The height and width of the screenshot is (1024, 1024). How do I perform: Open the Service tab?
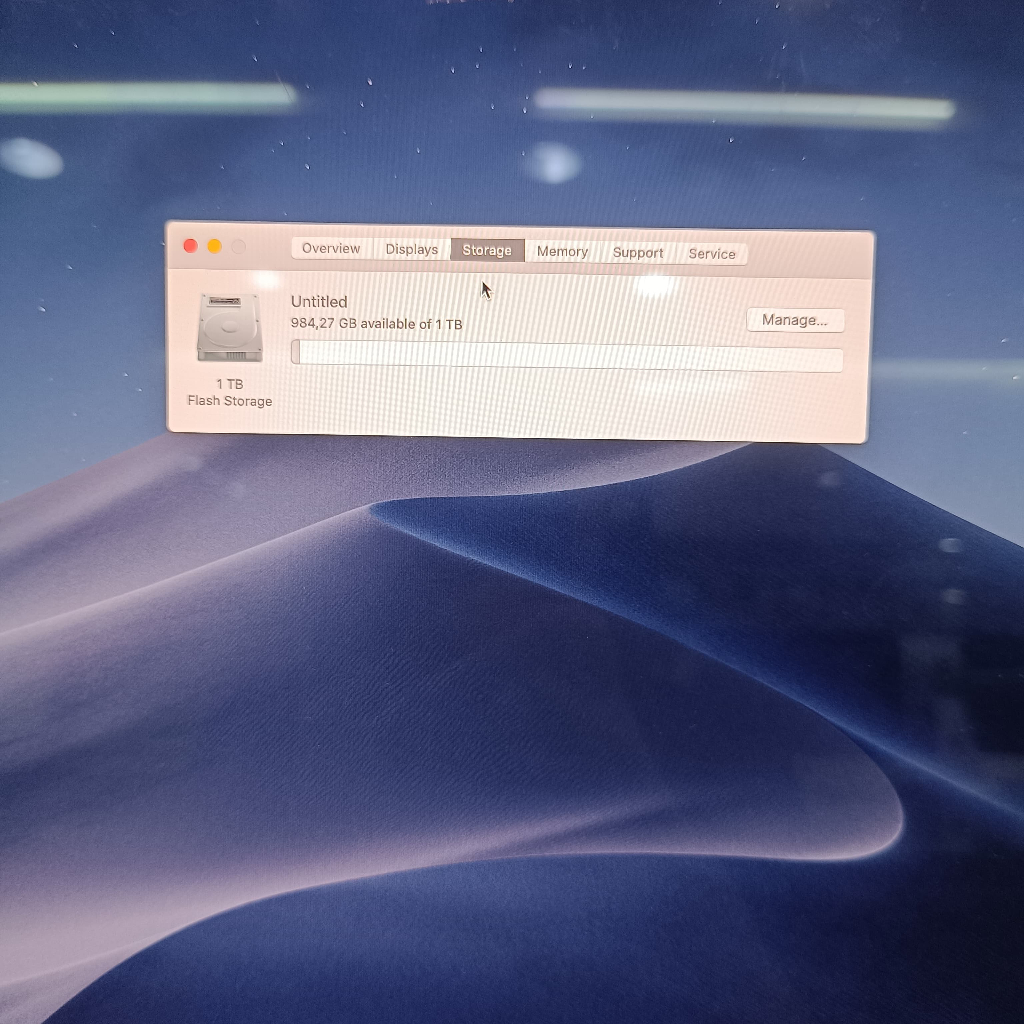[x=712, y=254]
